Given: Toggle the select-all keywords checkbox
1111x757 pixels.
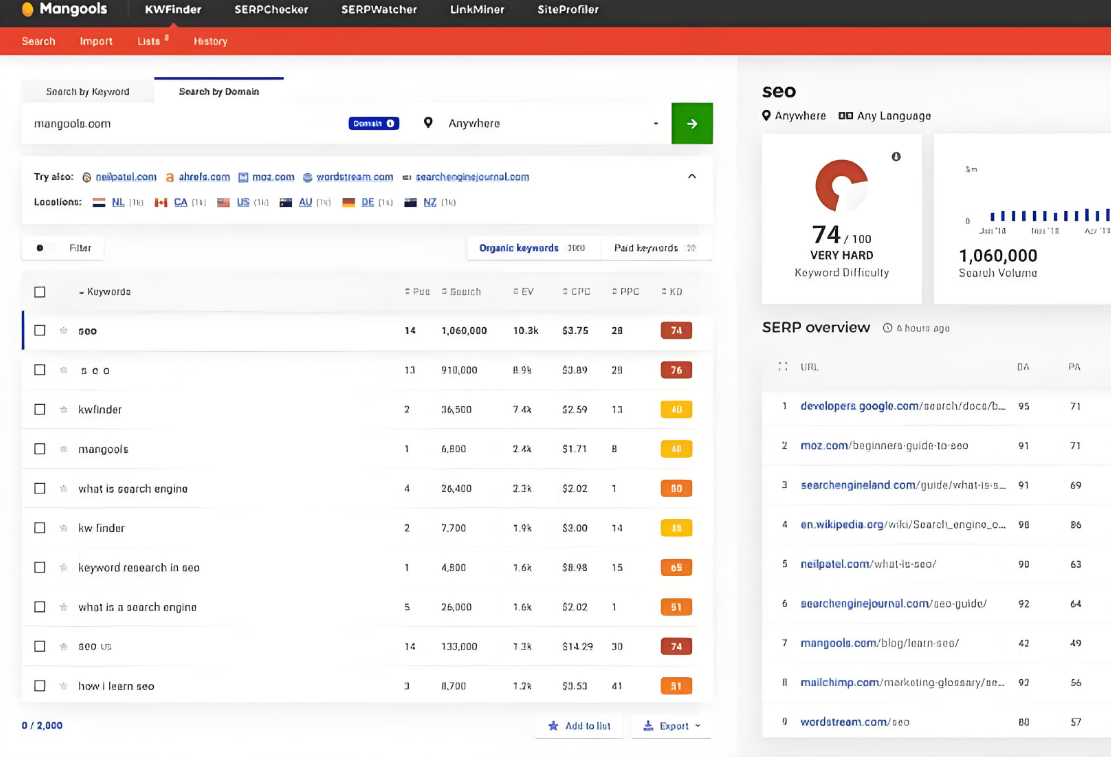Looking at the screenshot, I should (40, 292).
